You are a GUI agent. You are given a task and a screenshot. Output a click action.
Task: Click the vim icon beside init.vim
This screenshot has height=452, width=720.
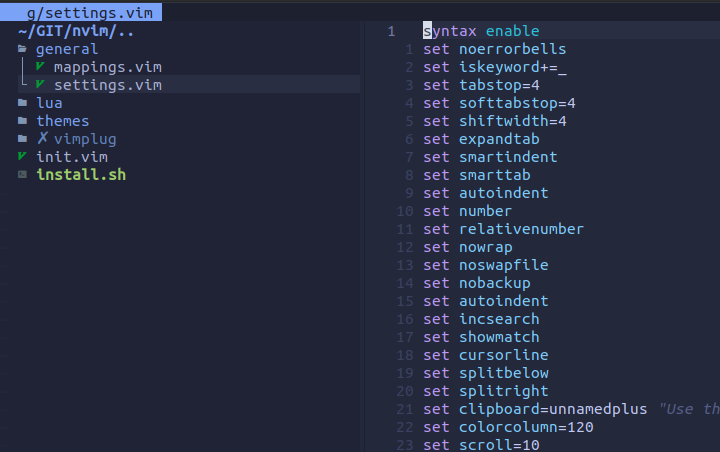[22, 156]
